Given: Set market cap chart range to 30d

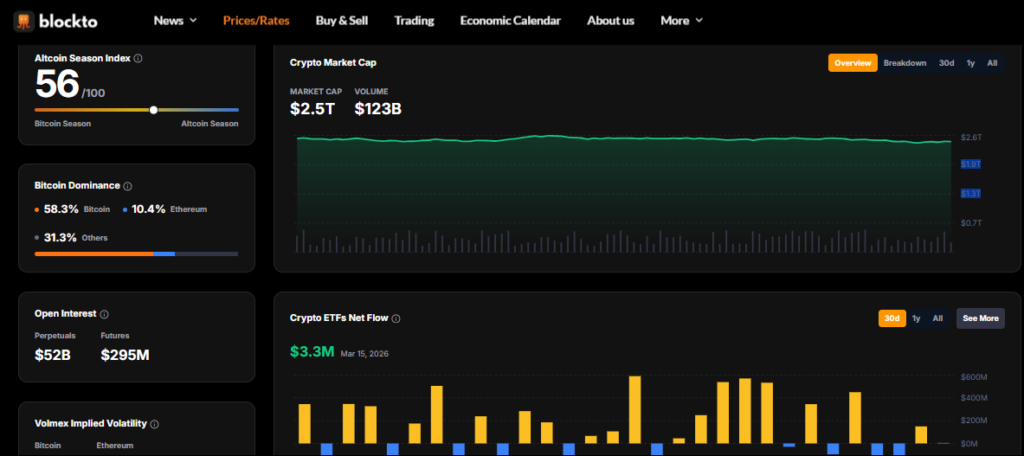Looking at the screenshot, I should 945,63.
